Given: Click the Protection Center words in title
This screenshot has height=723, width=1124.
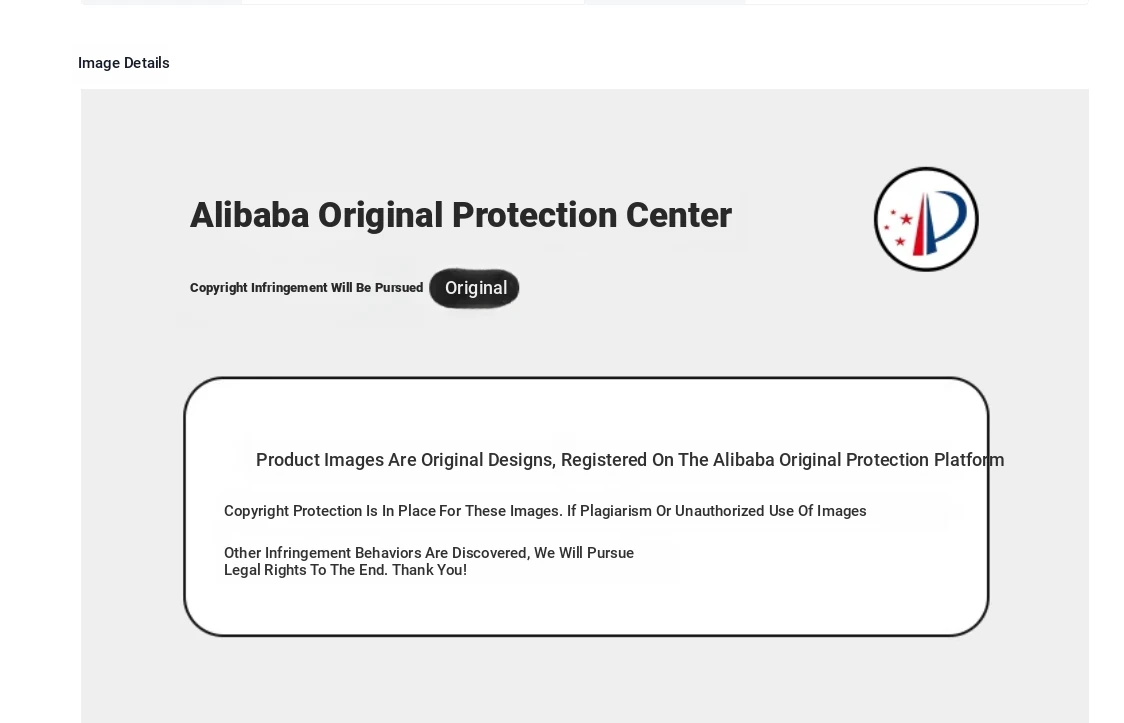Looking at the screenshot, I should pyautogui.click(x=591, y=215).
